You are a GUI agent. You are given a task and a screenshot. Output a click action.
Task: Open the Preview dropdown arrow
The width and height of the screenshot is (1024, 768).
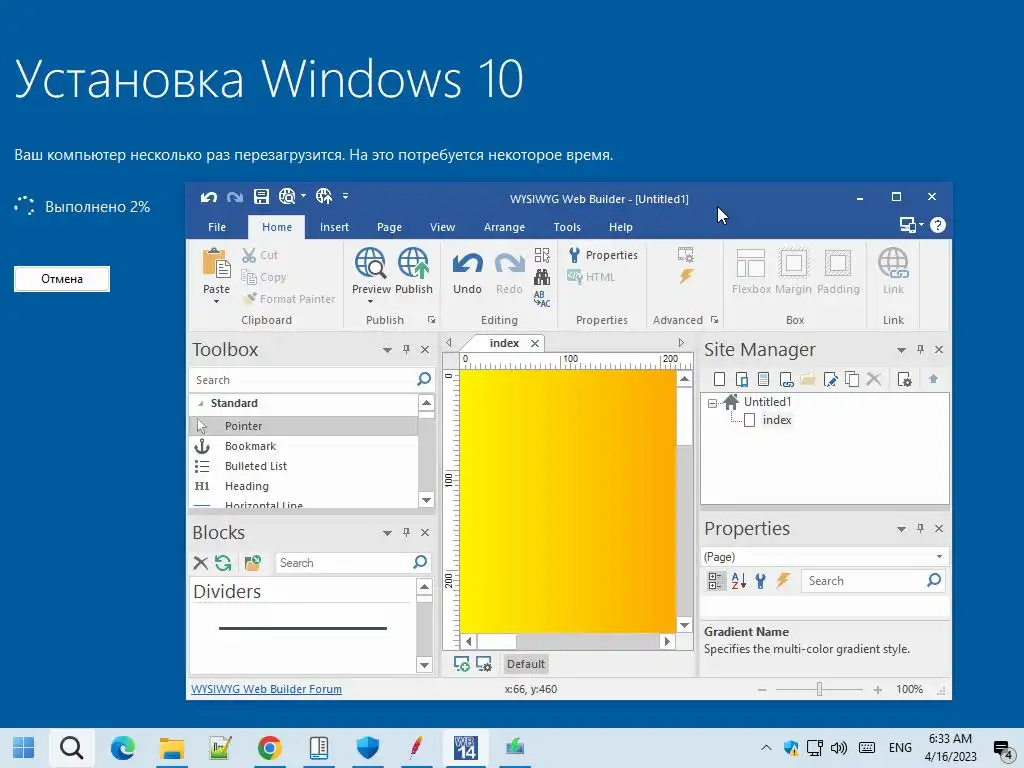tap(370, 301)
